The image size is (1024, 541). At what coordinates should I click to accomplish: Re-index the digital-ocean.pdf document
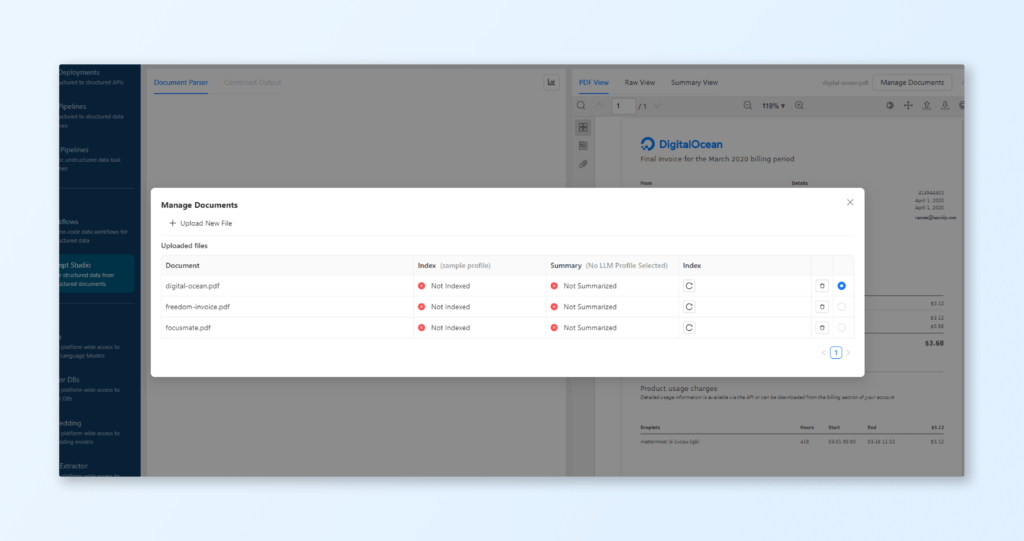pyautogui.click(x=689, y=286)
